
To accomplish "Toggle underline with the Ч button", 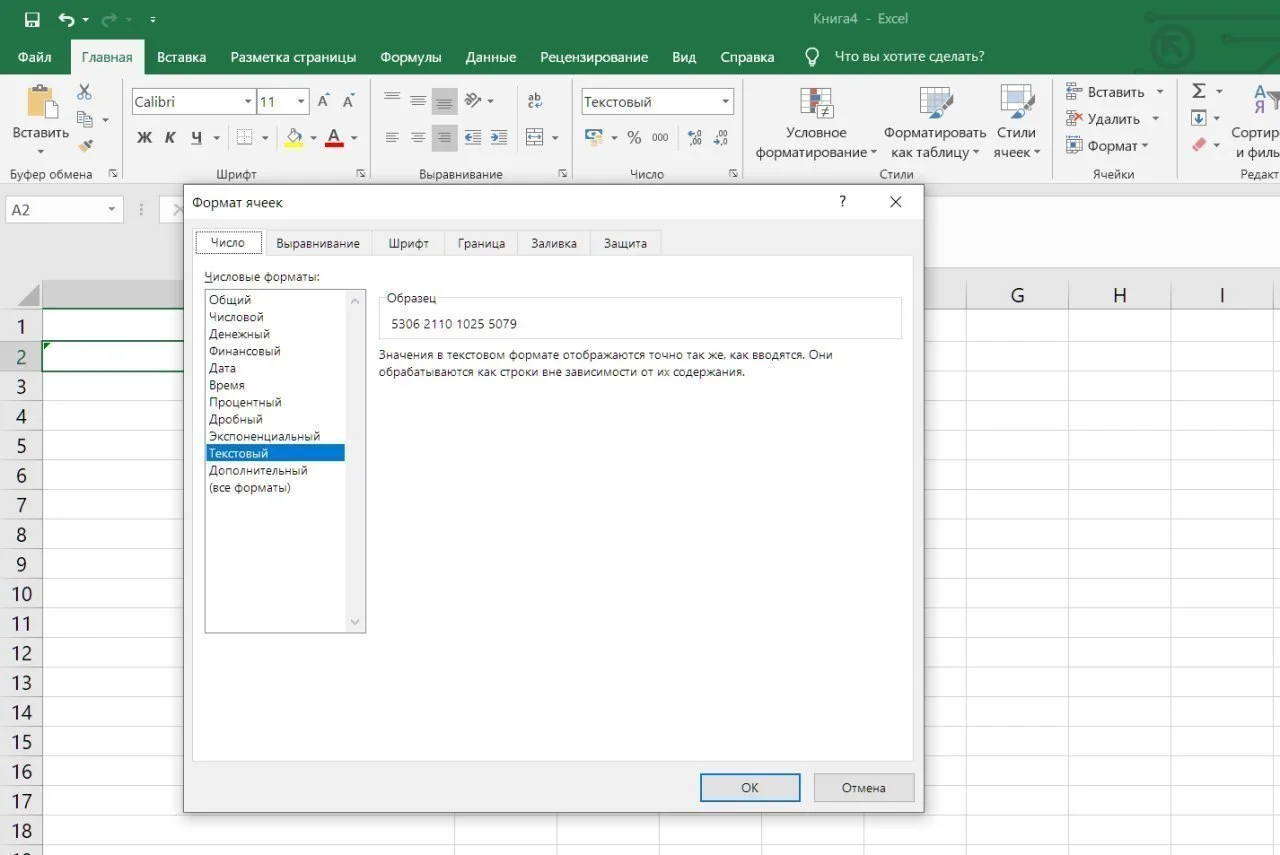I will (x=196, y=137).
